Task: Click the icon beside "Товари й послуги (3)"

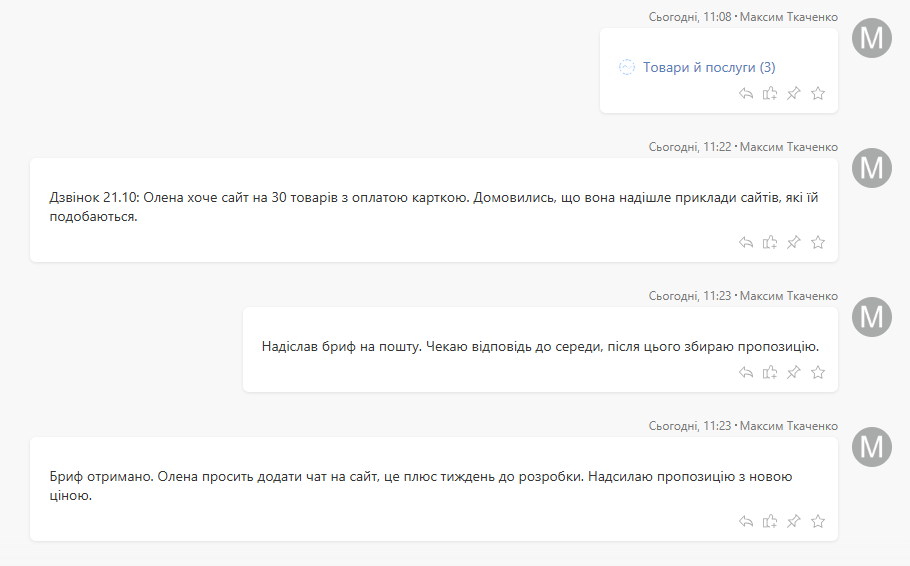Action: click(x=627, y=67)
